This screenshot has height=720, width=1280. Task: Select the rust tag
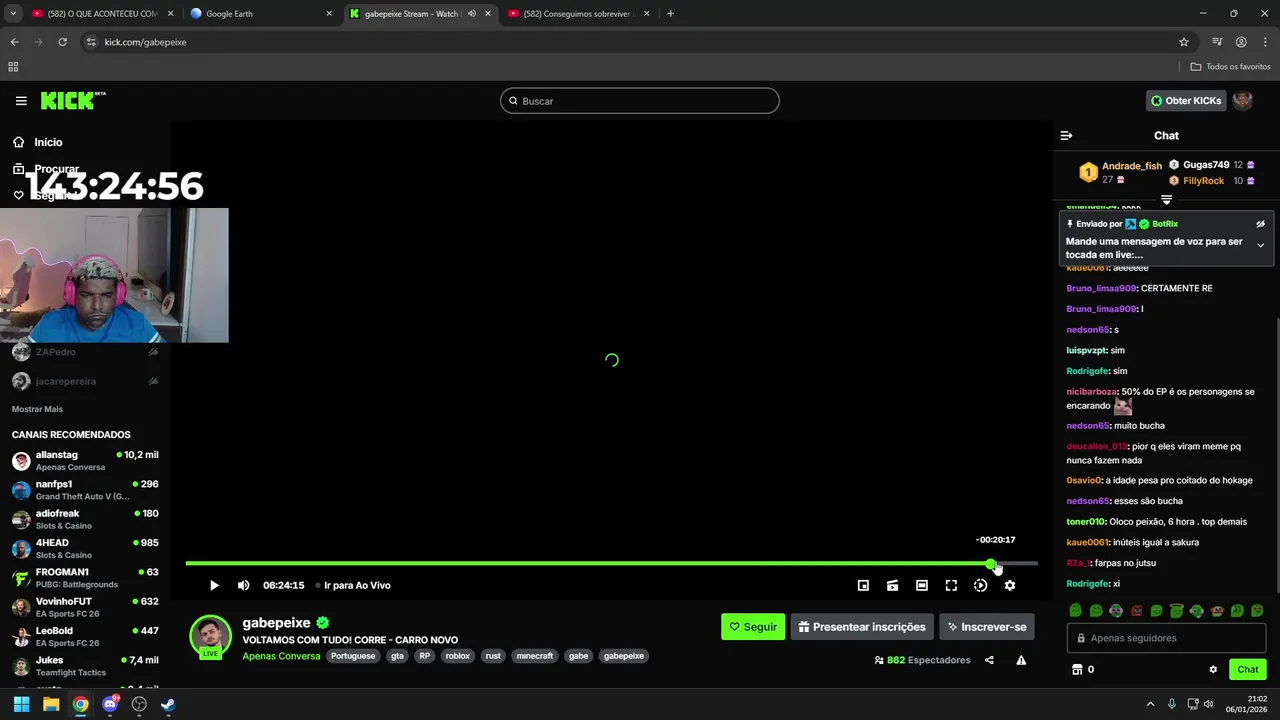493,656
